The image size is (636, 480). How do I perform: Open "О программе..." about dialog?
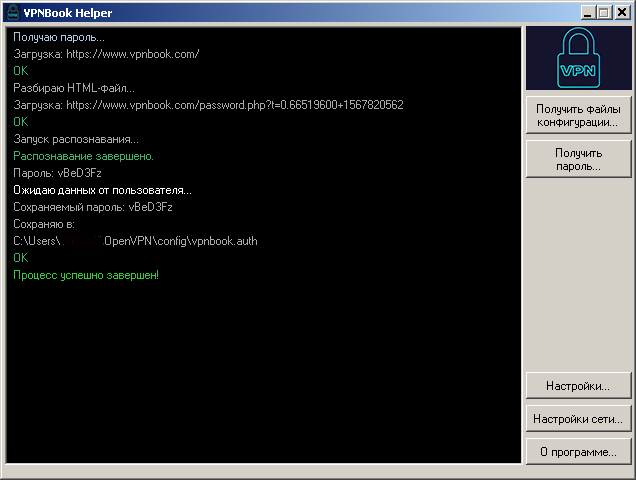click(x=578, y=452)
